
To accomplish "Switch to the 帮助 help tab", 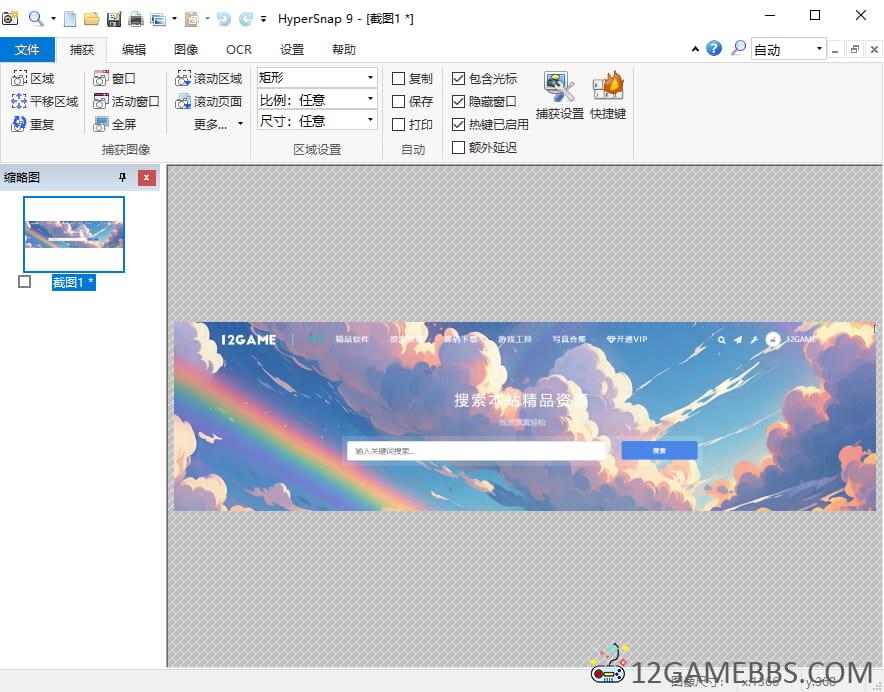I will click(344, 50).
